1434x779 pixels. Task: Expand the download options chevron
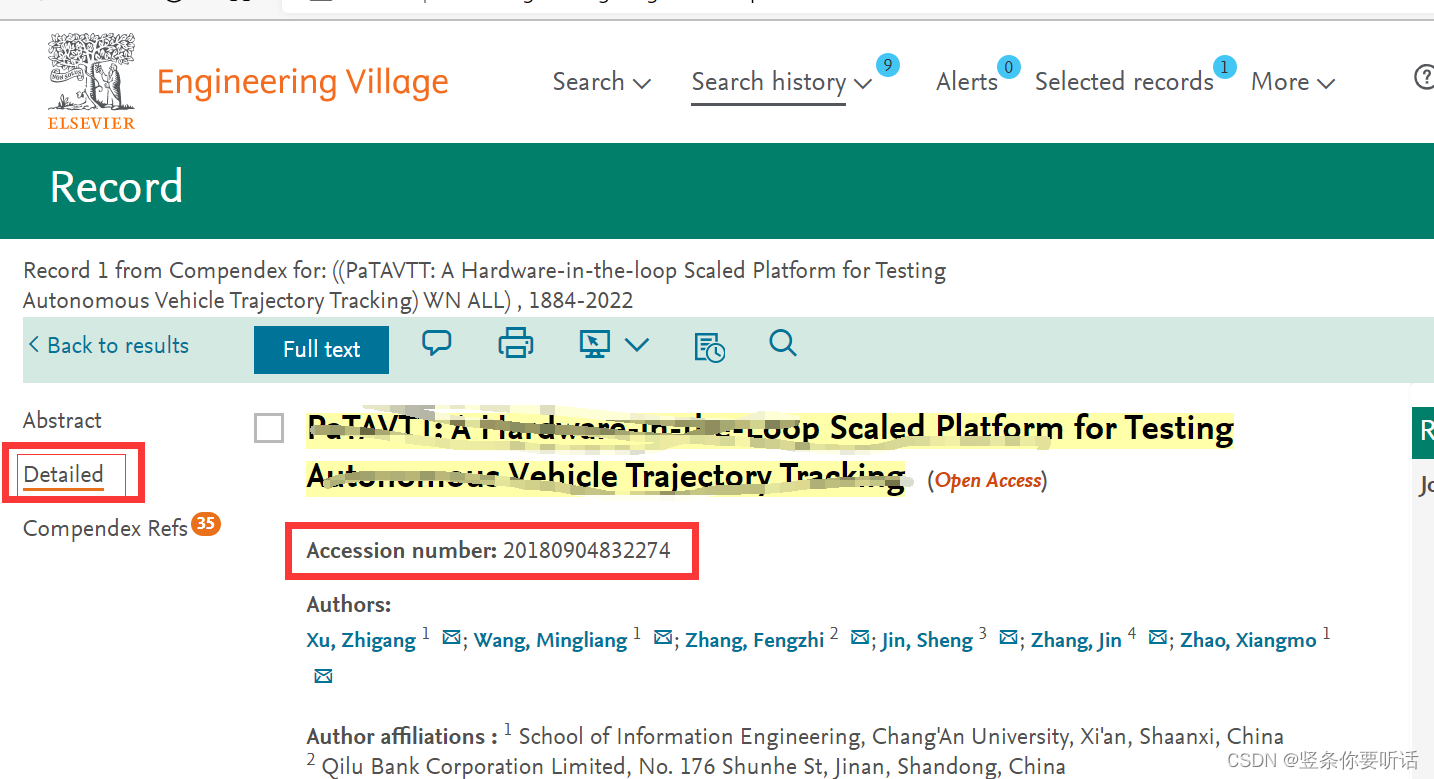(x=637, y=345)
